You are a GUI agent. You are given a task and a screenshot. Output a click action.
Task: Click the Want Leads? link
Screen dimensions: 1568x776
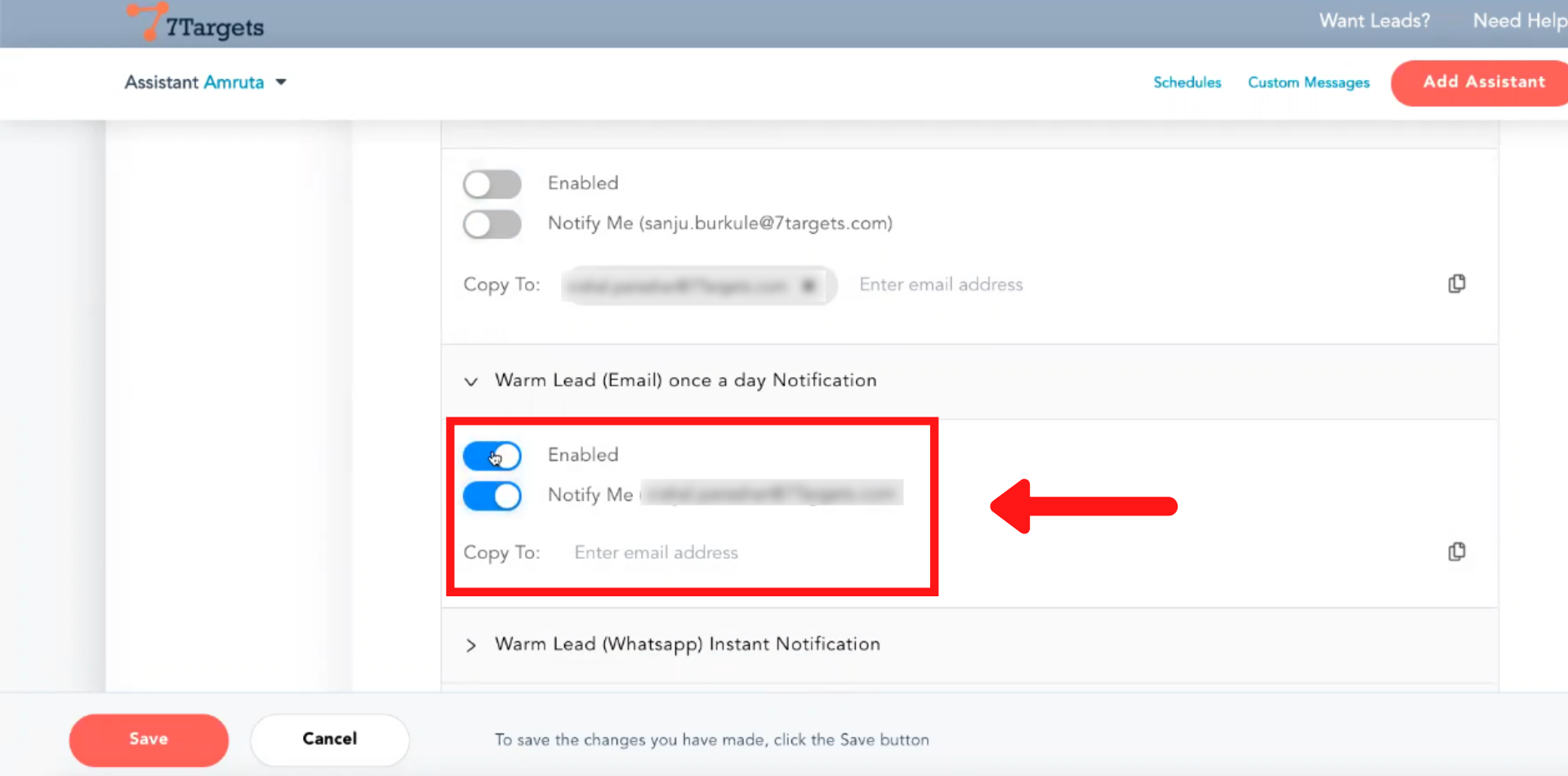click(x=1374, y=21)
